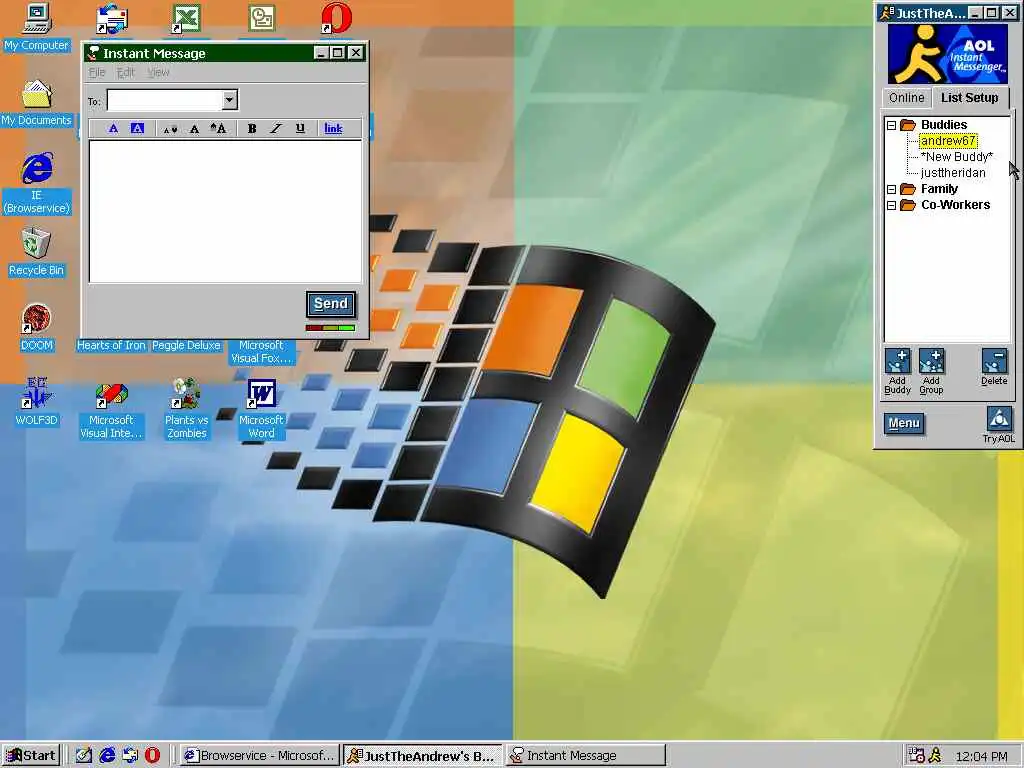Click the system clock showing 12:04 PM
Screen dimensions: 1024x768
point(981,756)
